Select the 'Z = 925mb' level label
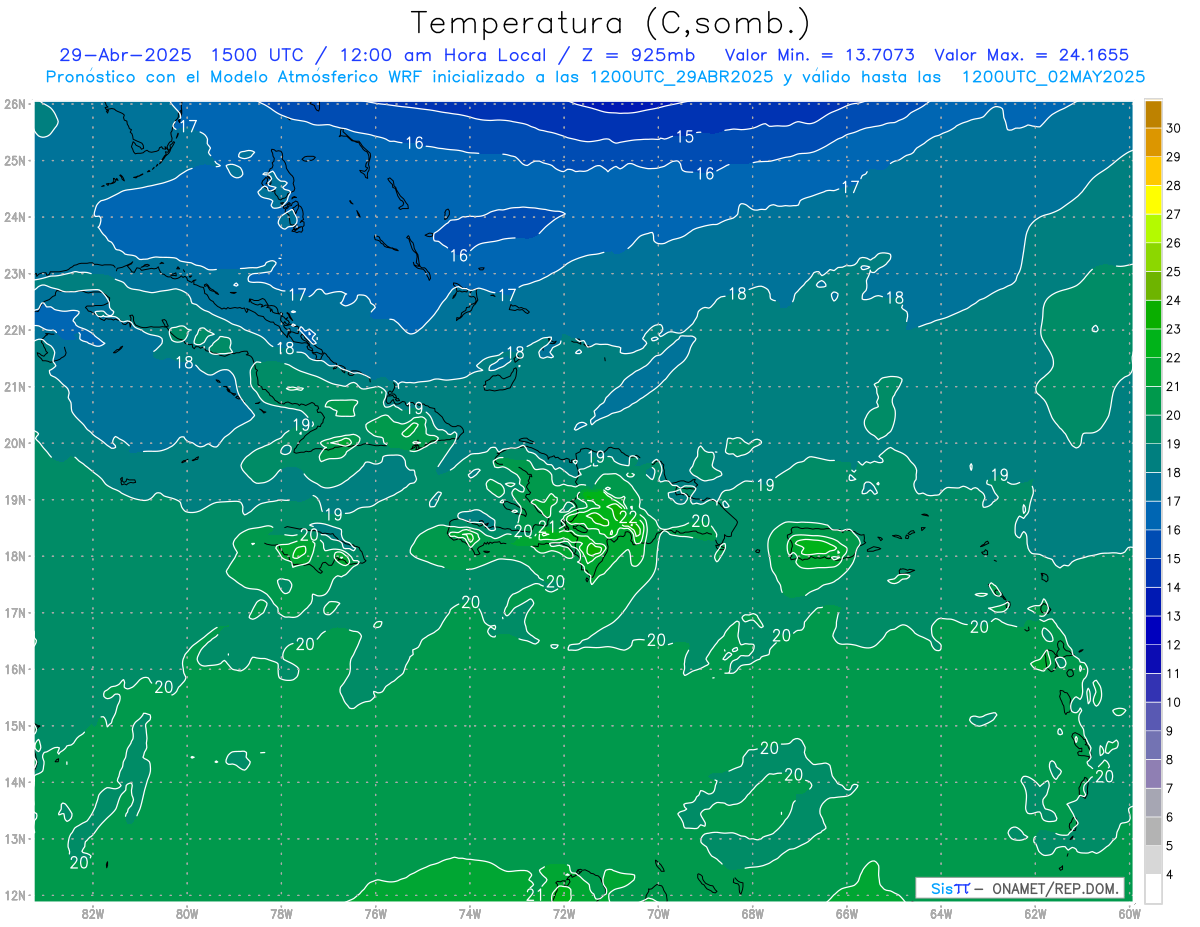Screen dimensions: 1200x927 (x=636, y=55)
